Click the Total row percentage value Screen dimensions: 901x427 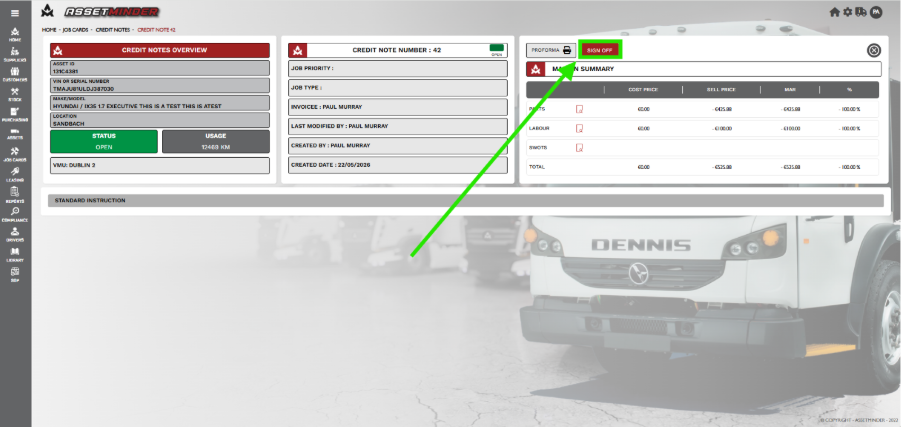pyautogui.click(x=849, y=167)
